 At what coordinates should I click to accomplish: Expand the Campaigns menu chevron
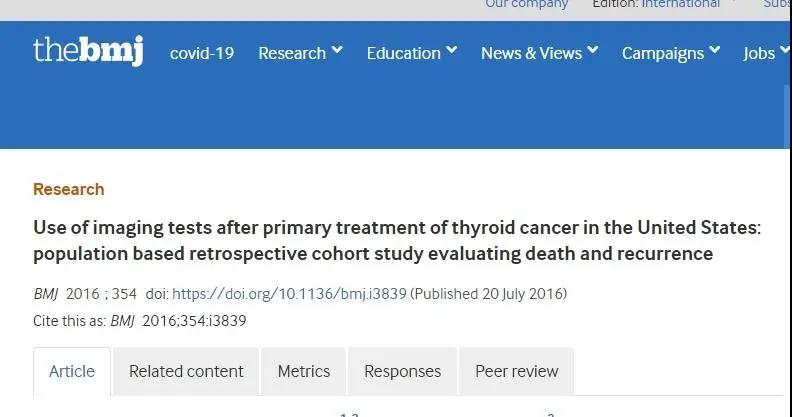click(x=715, y=50)
